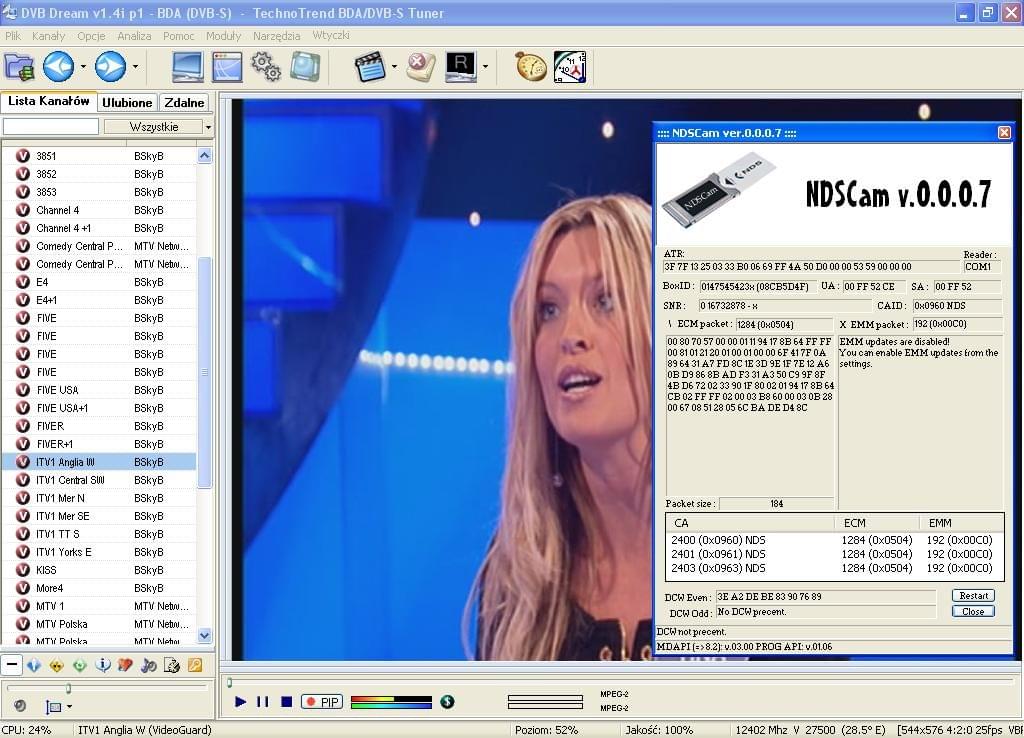
Task: Click the volume slider handle
Action: (x=68, y=688)
